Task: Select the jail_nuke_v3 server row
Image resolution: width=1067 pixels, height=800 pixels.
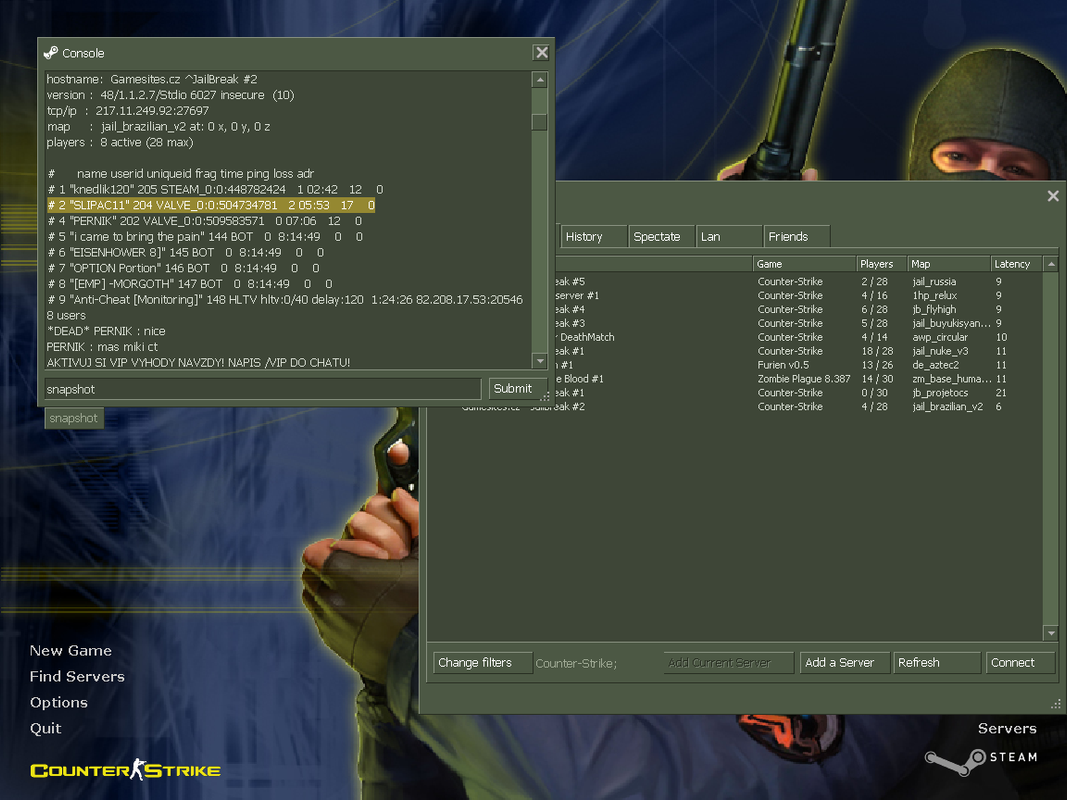Action: 798,351
